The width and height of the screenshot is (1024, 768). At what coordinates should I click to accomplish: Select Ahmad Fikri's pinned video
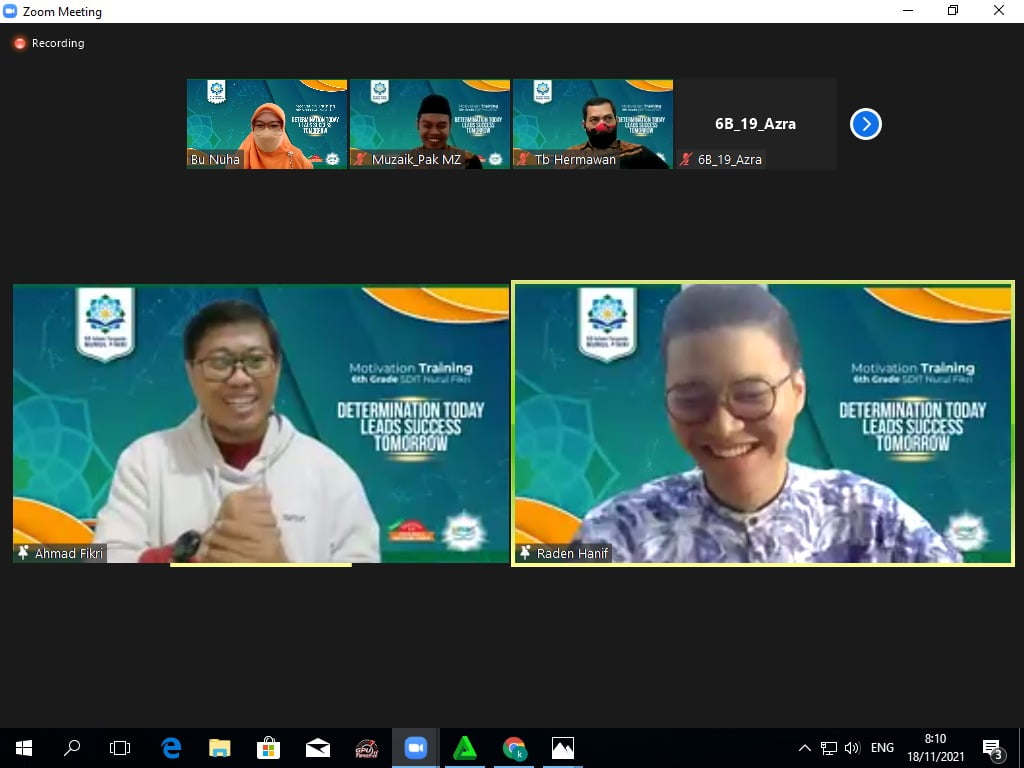coord(261,423)
